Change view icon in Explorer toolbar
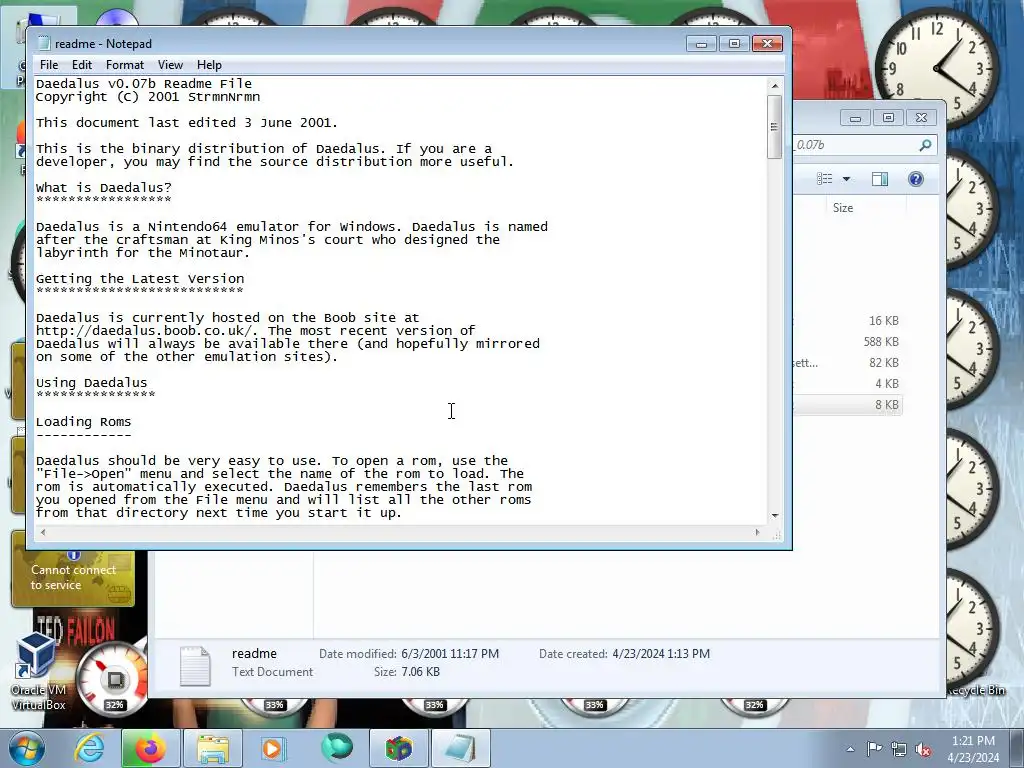 coord(825,179)
